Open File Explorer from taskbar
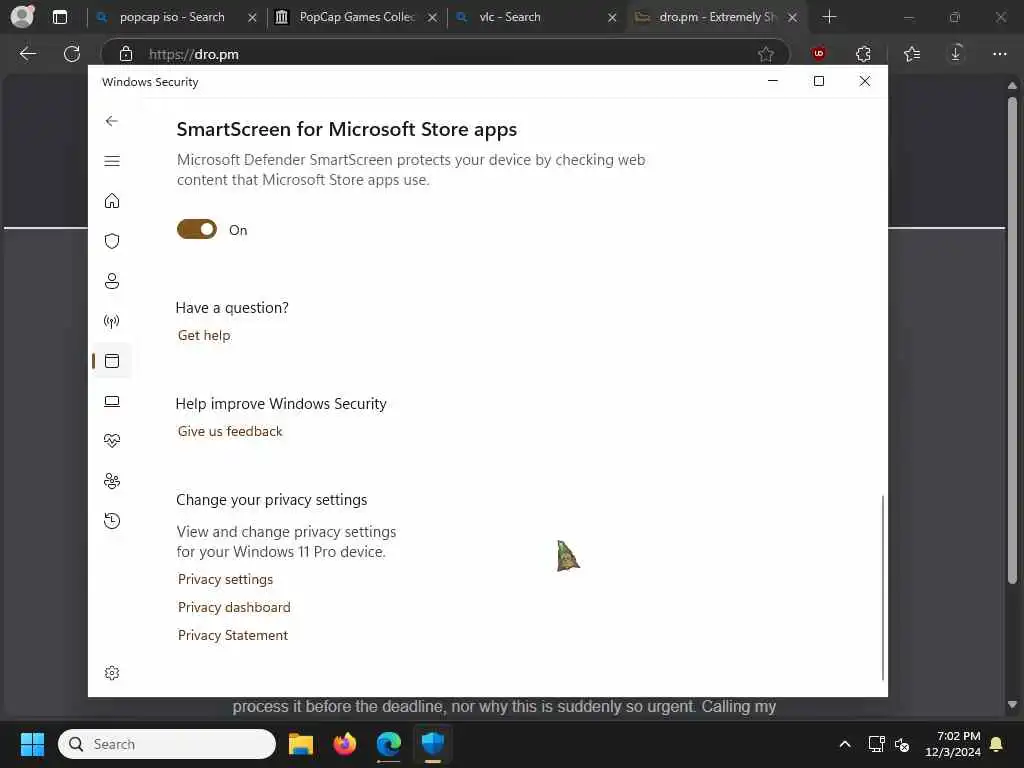 click(x=301, y=744)
